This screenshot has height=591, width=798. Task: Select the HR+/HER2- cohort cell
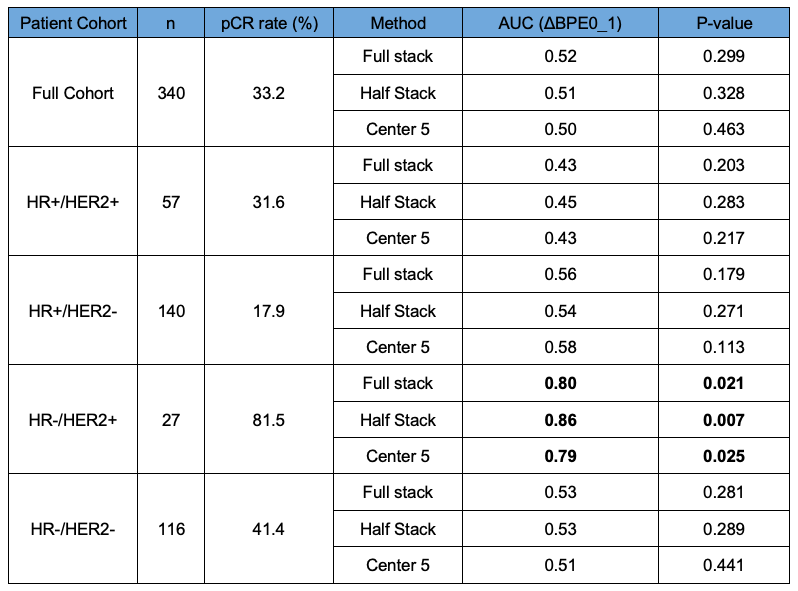coord(73,311)
